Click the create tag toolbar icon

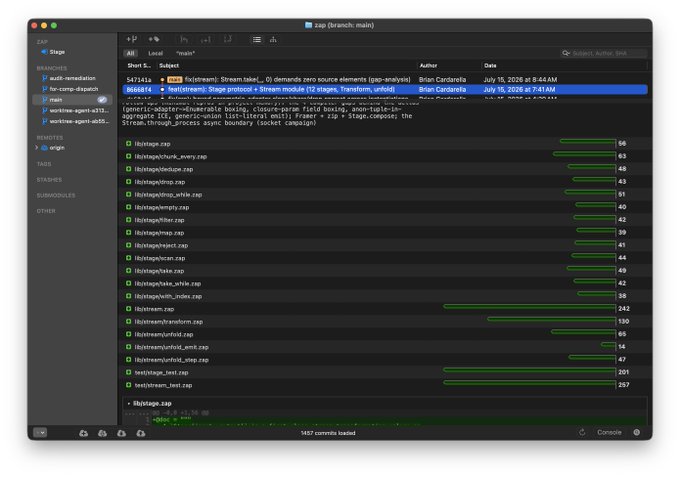tap(154, 39)
